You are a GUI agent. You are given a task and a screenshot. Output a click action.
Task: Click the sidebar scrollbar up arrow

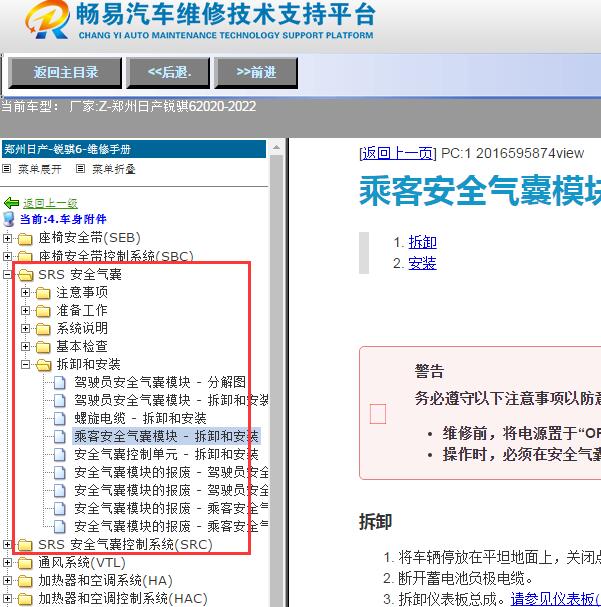point(276,147)
